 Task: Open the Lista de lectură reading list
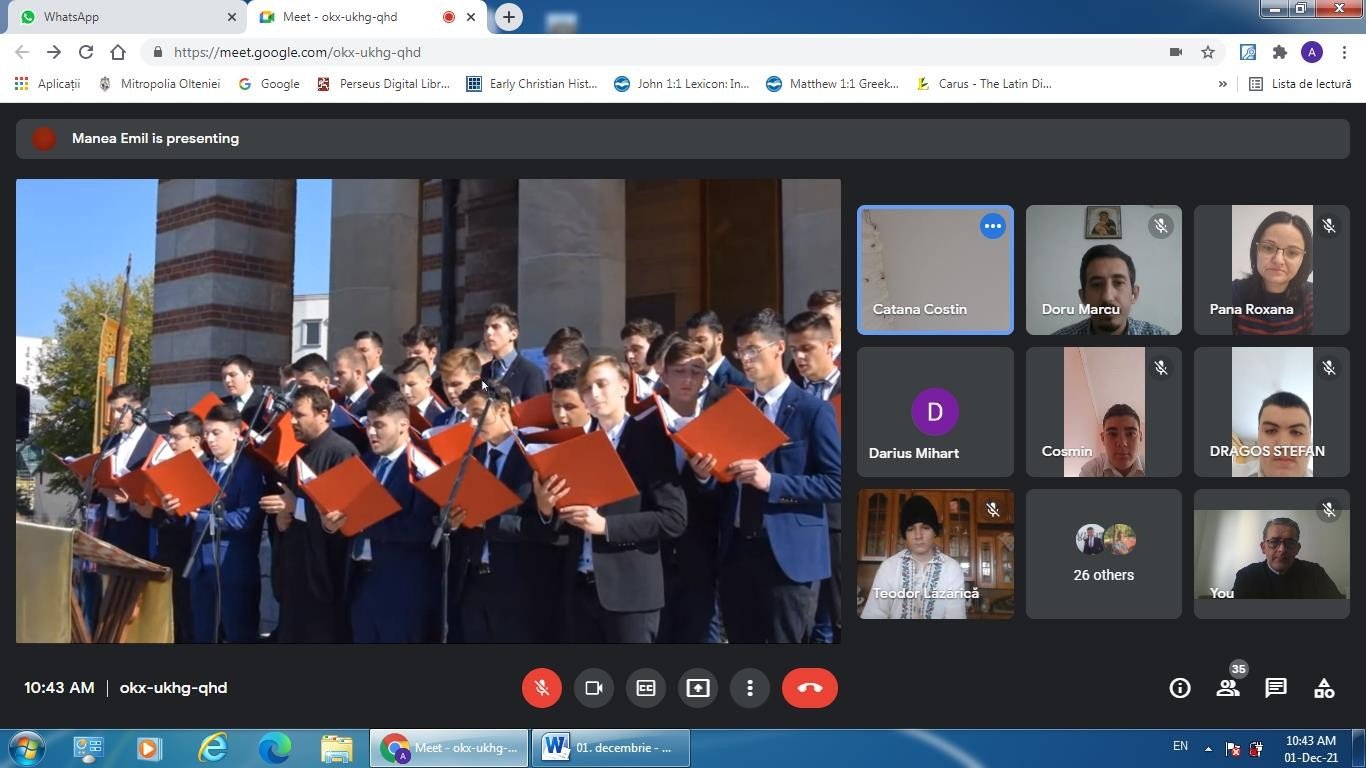click(1300, 84)
